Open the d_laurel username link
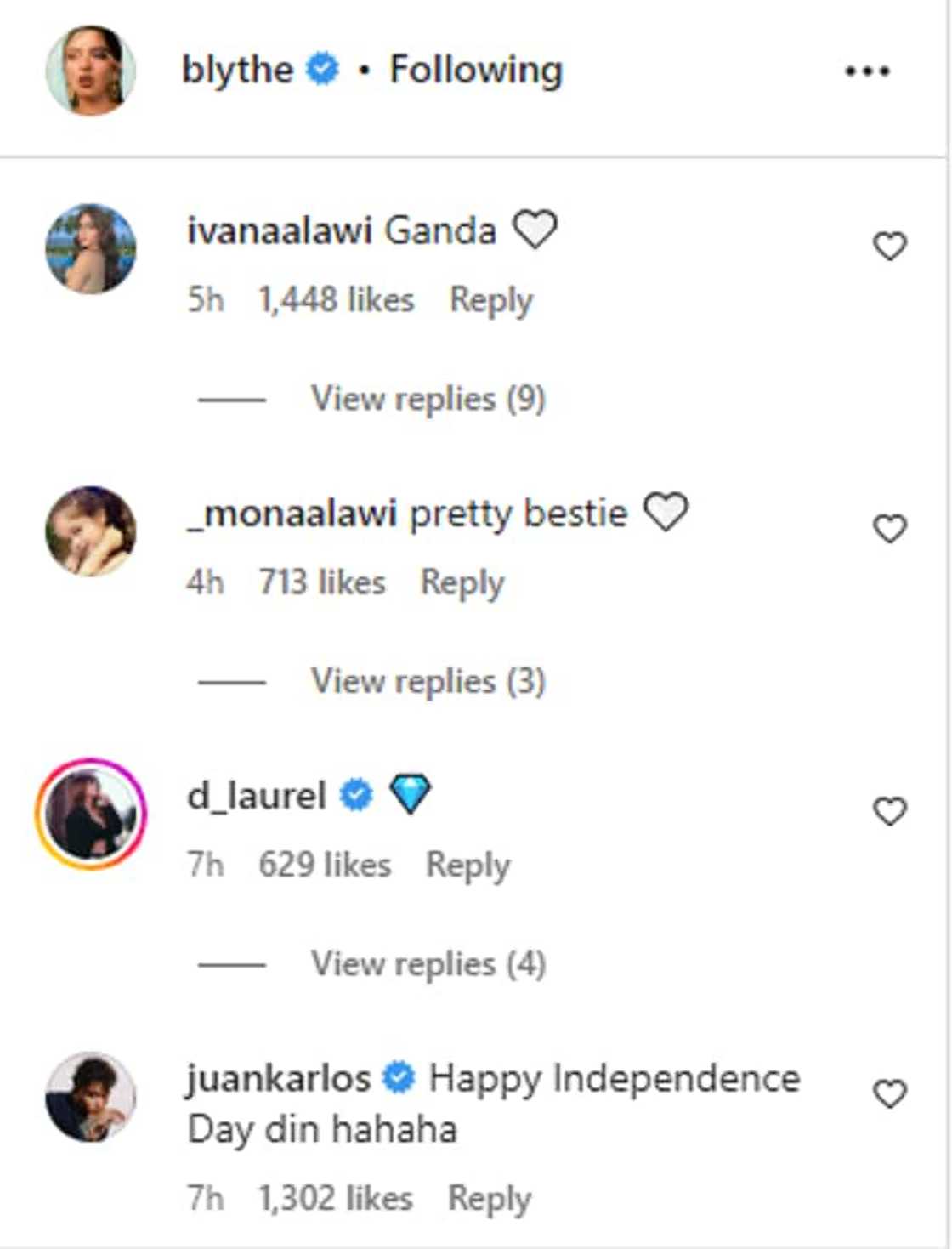The image size is (952, 1249). (x=256, y=796)
